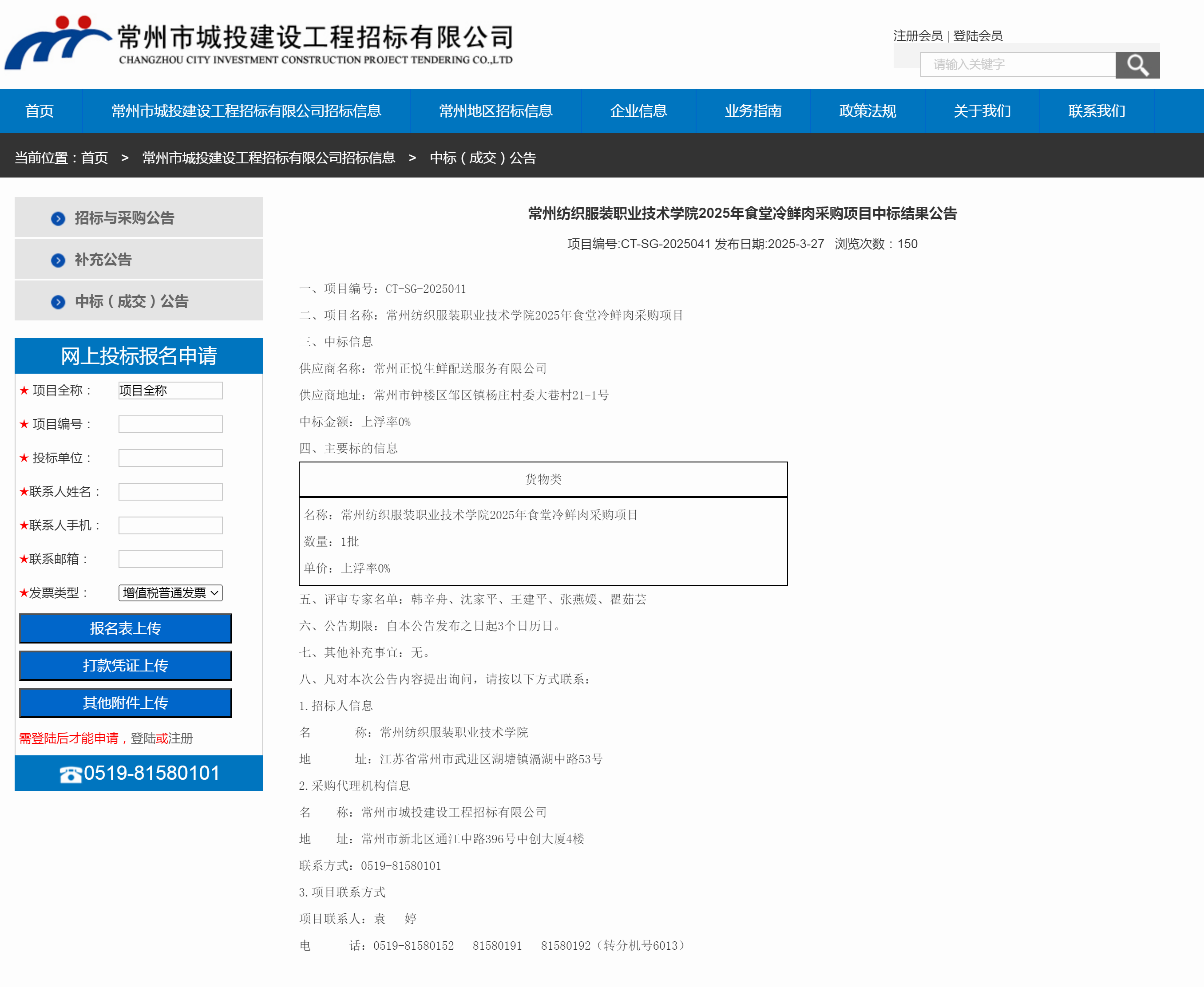Click the 项目编号 input field
1204x987 pixels.
pyautogui.click(x=170, y=424)
